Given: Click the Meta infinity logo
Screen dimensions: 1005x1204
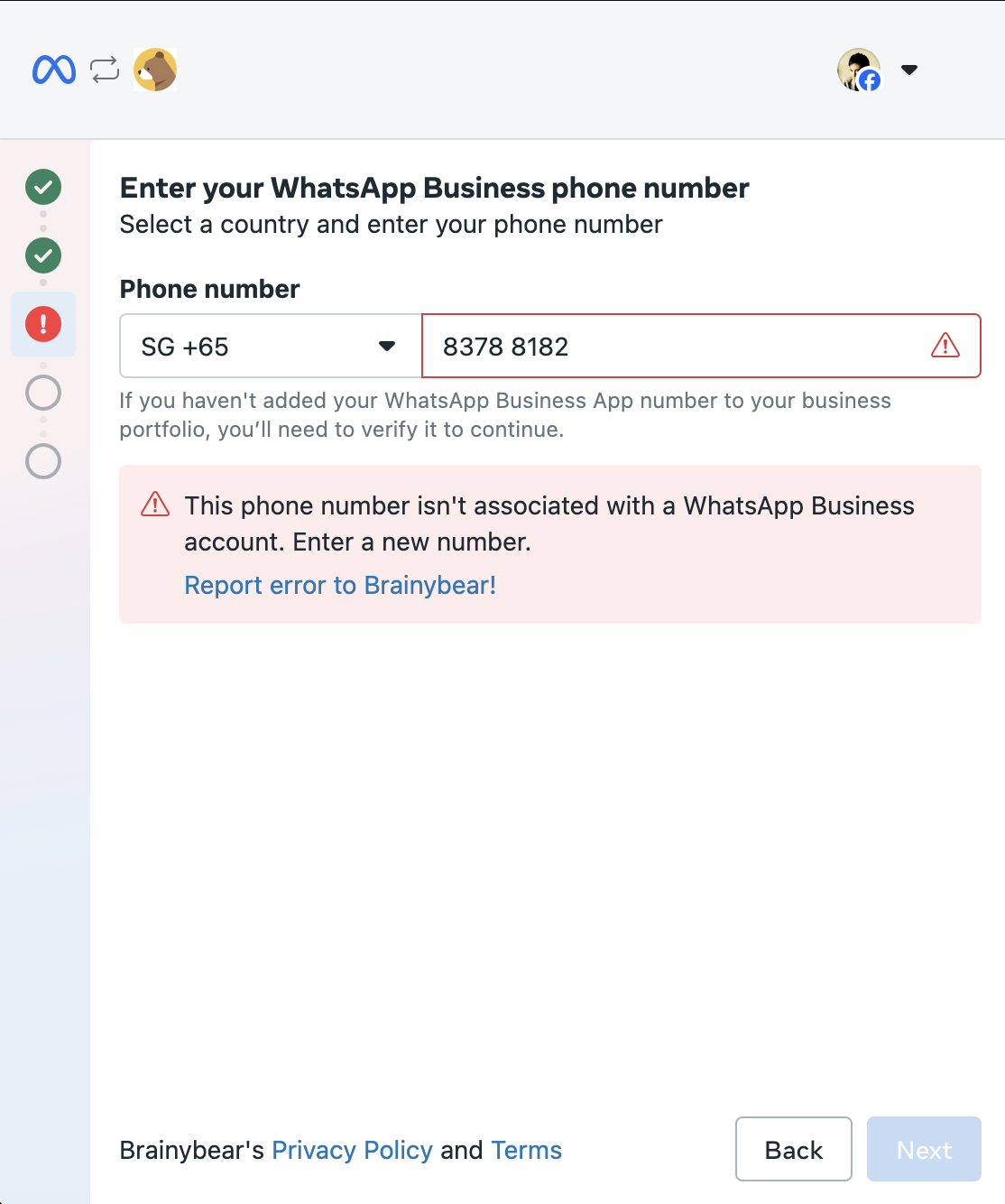Looking at the screenshot, I should (54, 69).
